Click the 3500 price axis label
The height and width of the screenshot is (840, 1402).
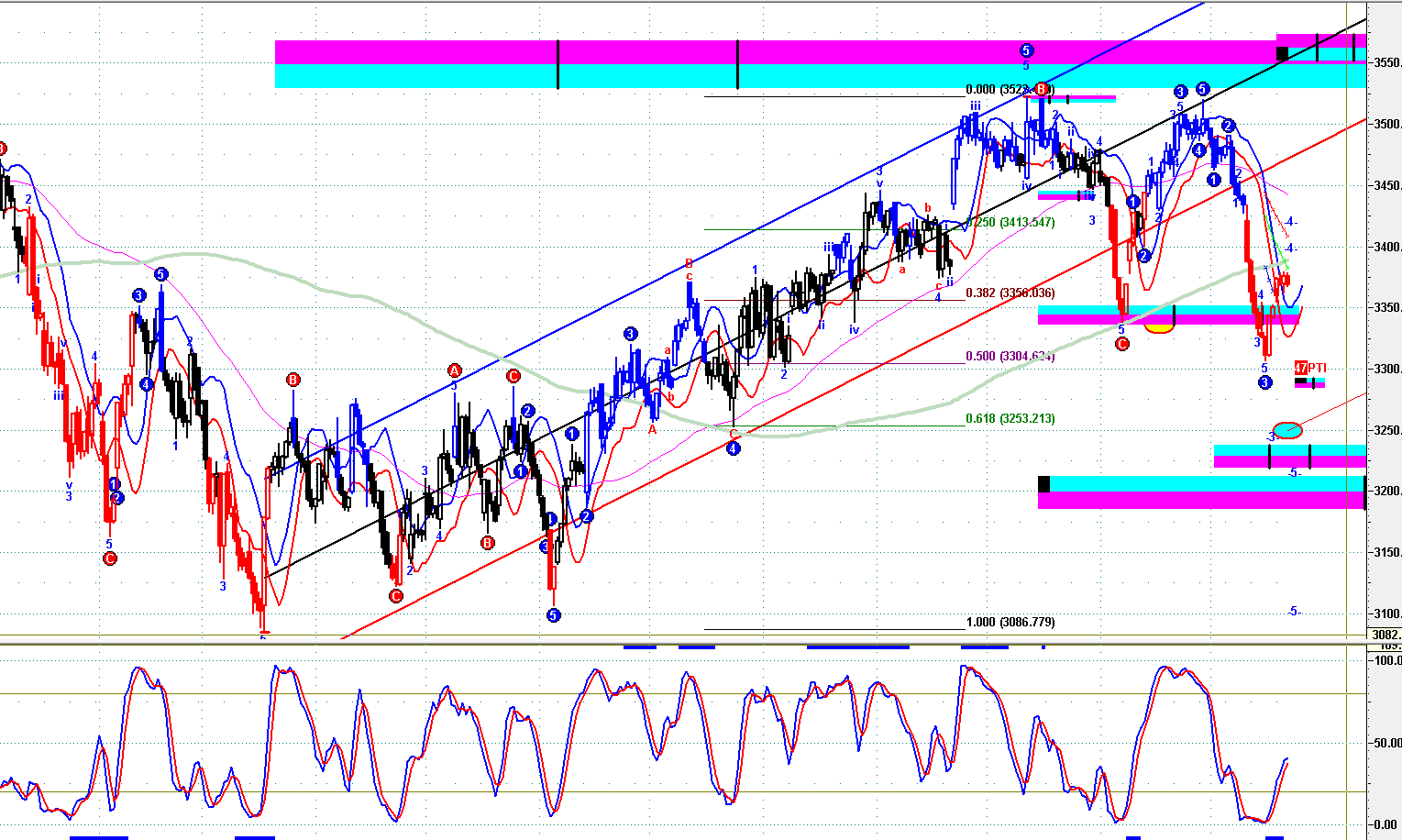pyautogui.click(x=1387, y=125)
